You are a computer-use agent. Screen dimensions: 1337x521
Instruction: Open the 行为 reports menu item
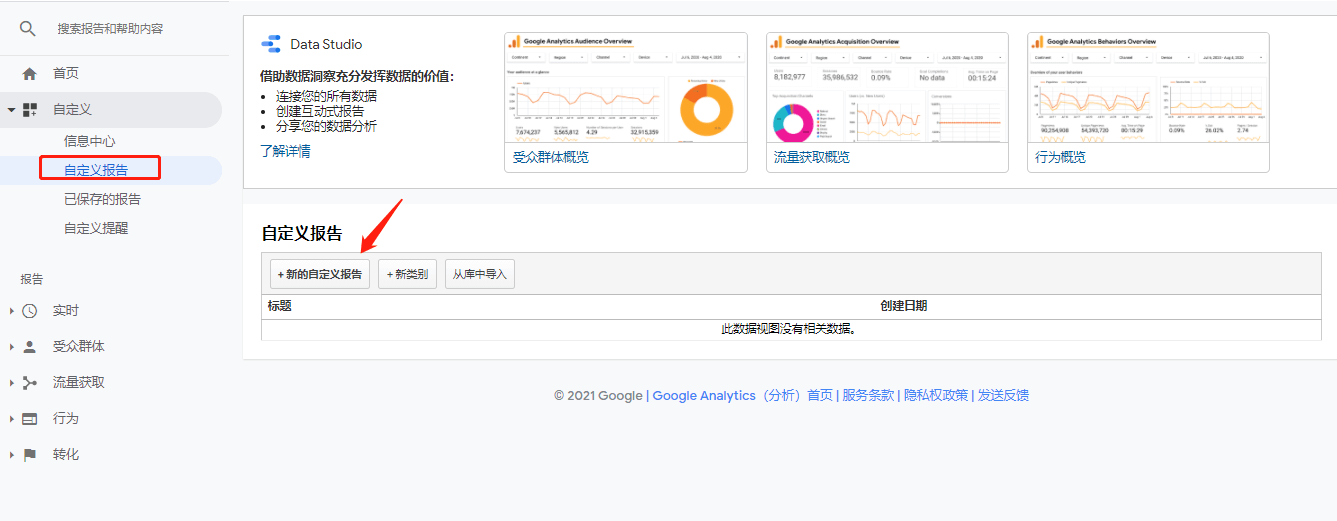click(x=66, y=419)
